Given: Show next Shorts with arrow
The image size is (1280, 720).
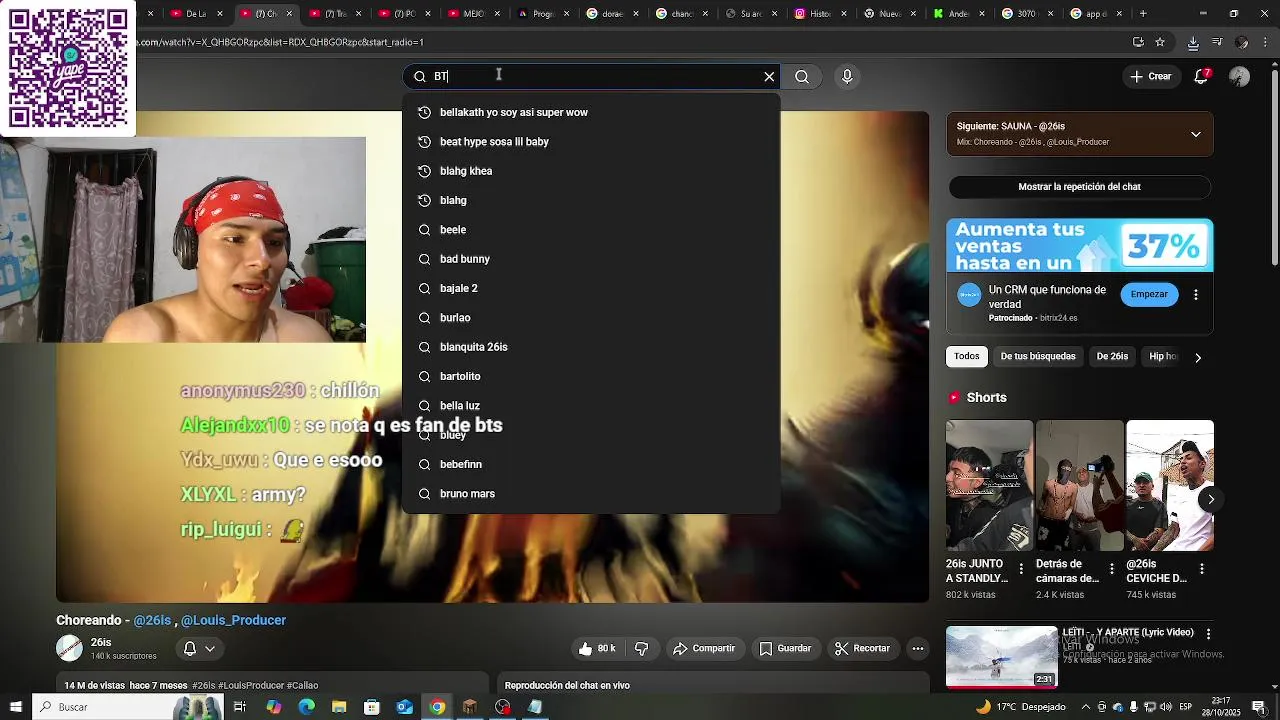Looking at the screenshot, I should tap(1210, 499).
